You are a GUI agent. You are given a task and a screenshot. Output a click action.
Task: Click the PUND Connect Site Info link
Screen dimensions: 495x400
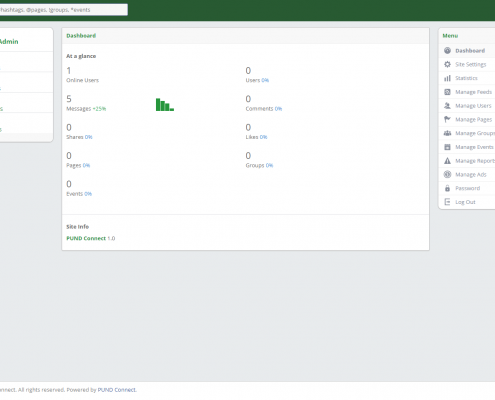pos(86,238)
